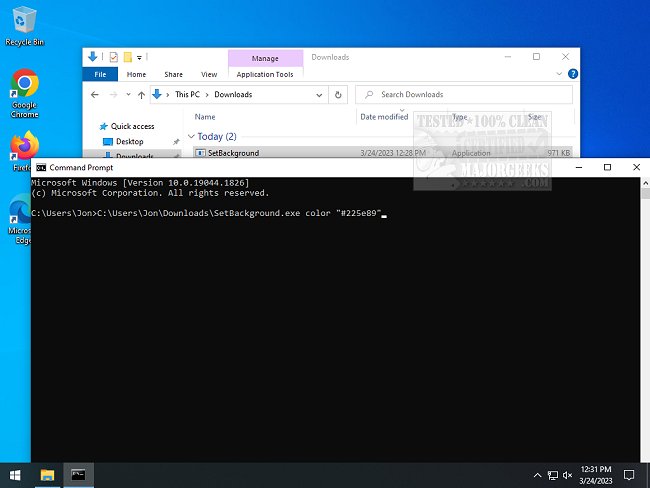650x488 pixels.
Task: Expand the address bar history dropdown
Action: click(319, 95)
